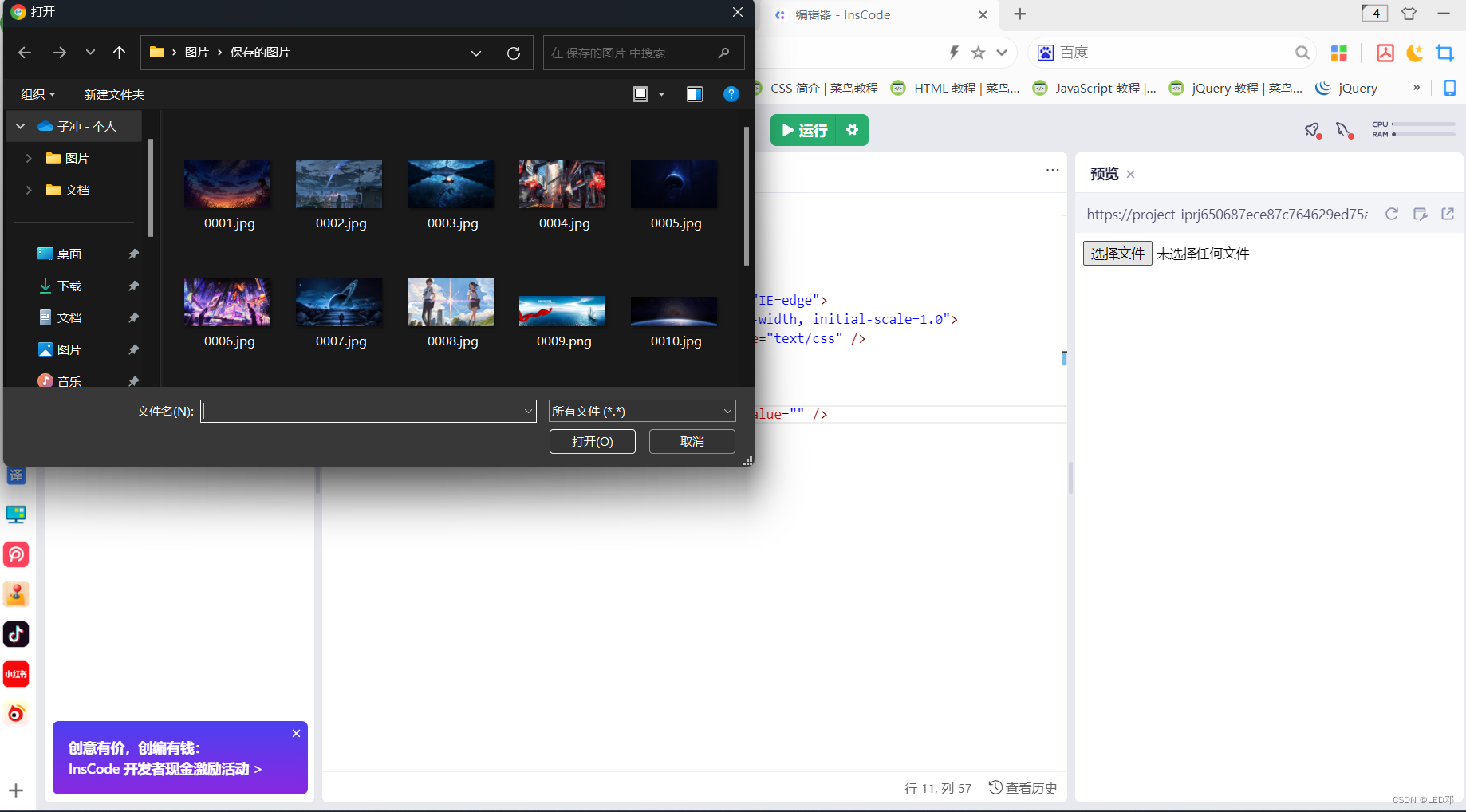Open 音乐 quick access location
Viewport: 1466px width, 812px height.
point(69,381)
